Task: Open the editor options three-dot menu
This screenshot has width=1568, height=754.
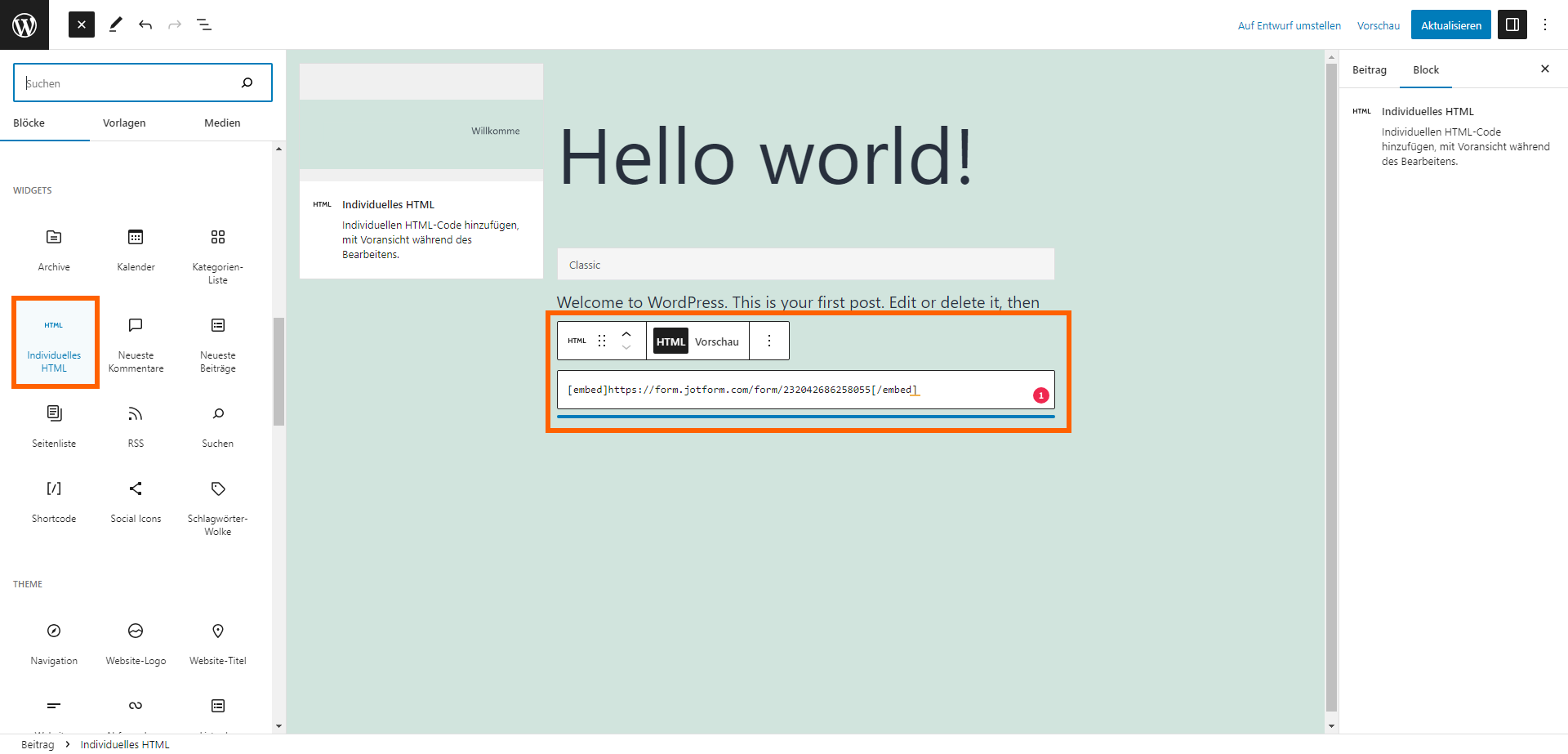Action: pos(1545,25)
